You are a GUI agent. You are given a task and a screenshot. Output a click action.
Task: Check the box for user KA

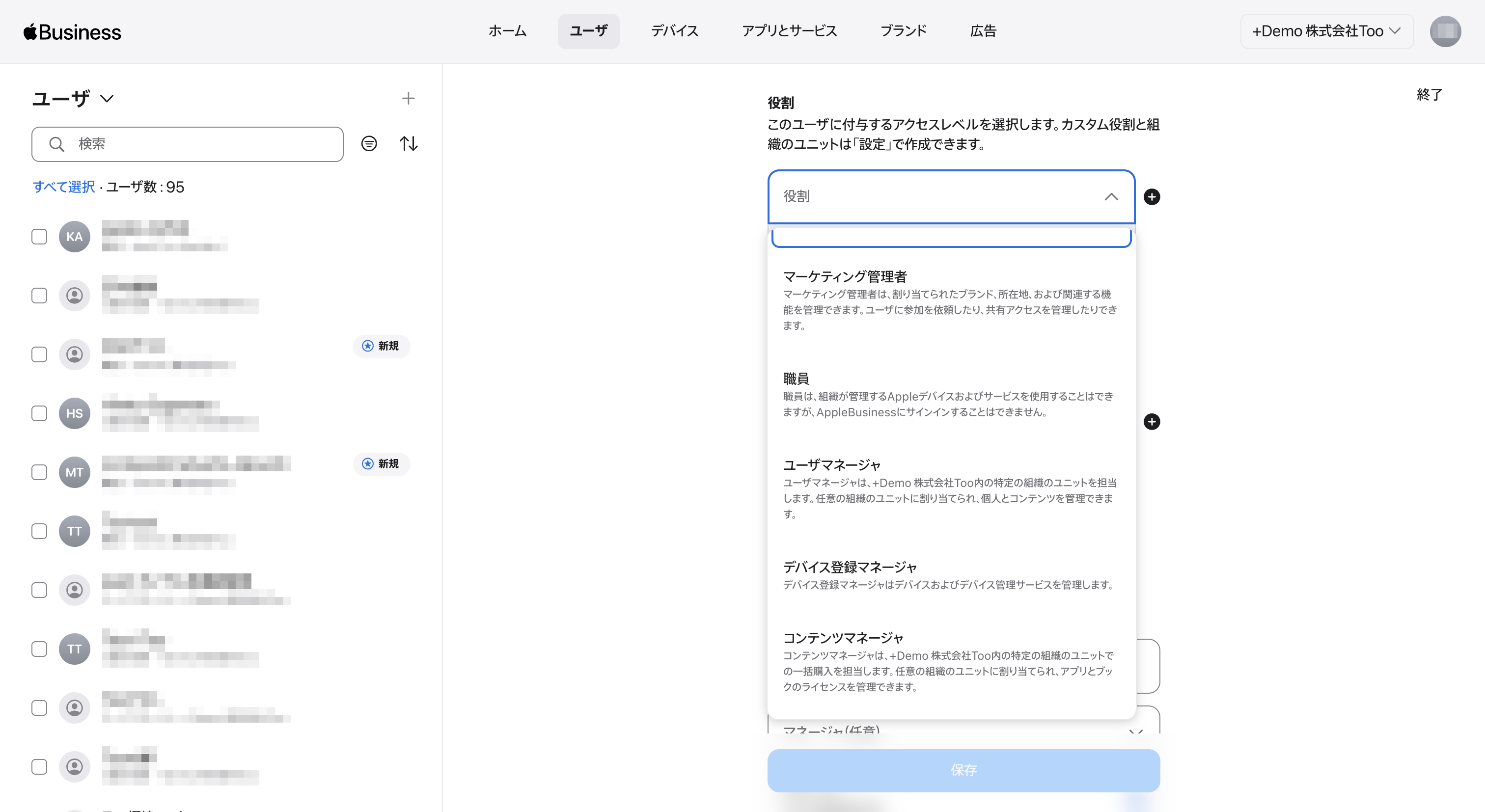coord(39,236)
